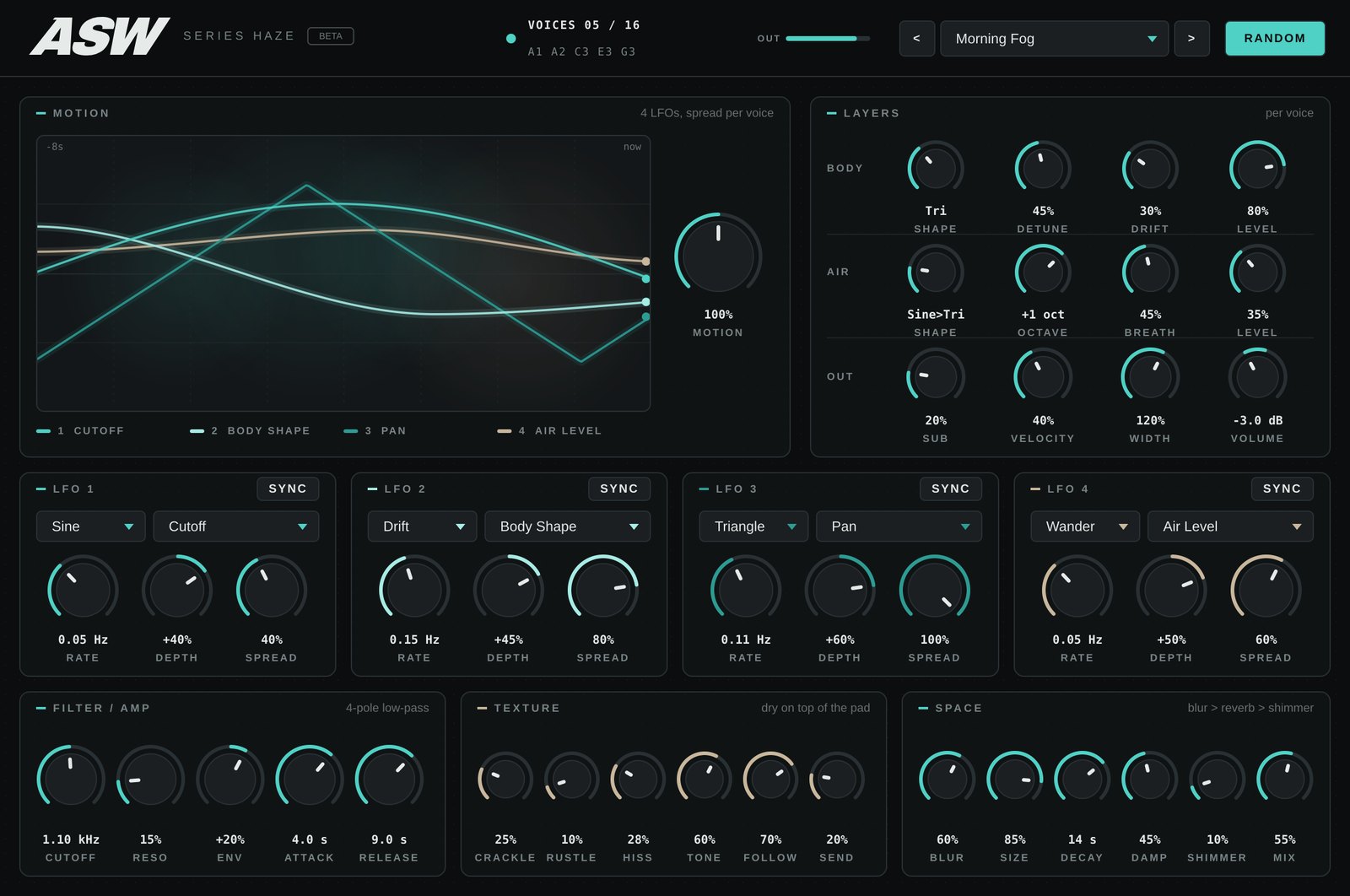Click the SHIMMER knob
This screenshot has width=1350, height=896.
coord(1217,780)
